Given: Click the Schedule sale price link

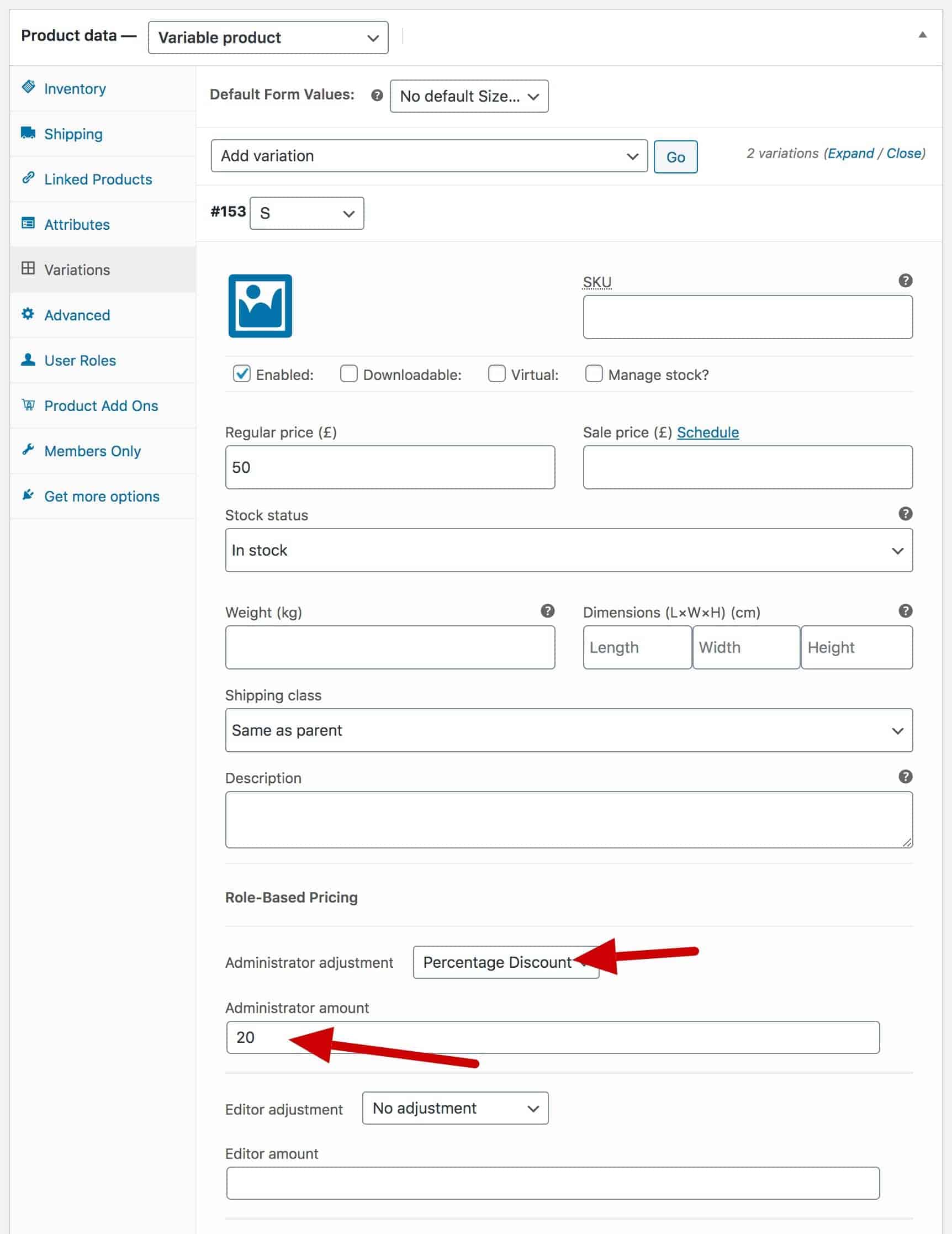Looking at the screenshot, I should [707, 433].
